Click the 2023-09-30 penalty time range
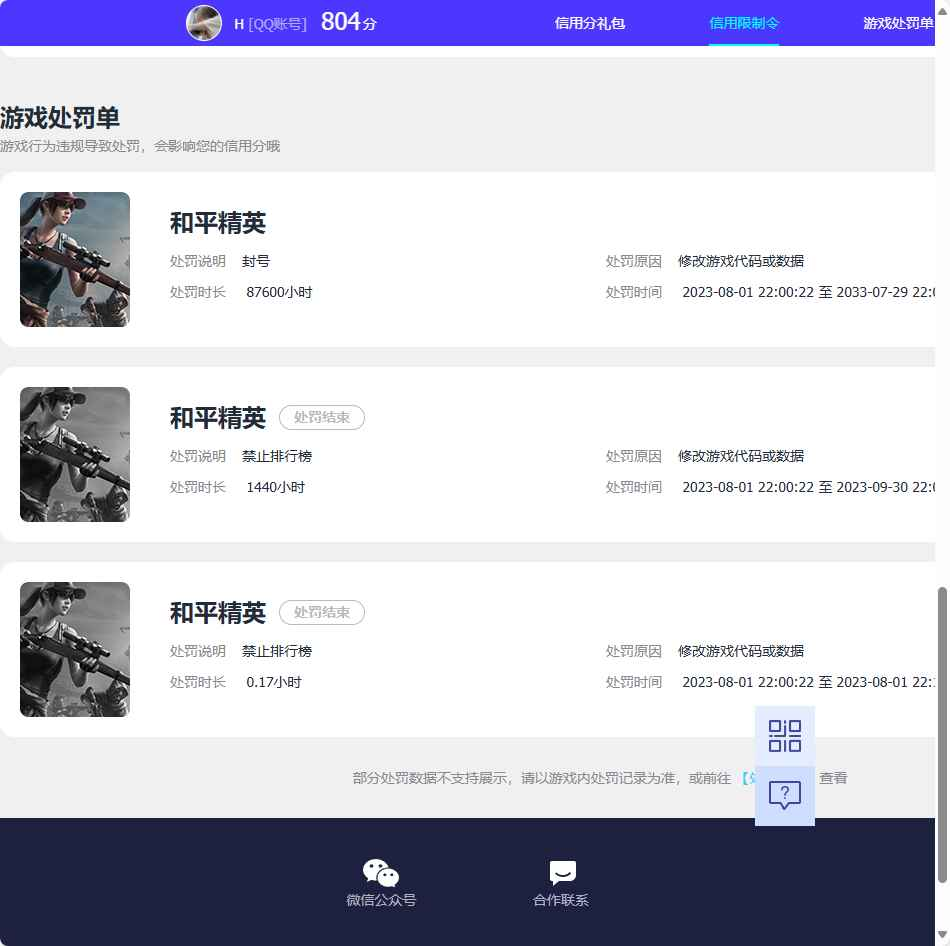This screenshot has height=946, width=950. [808, 487]
